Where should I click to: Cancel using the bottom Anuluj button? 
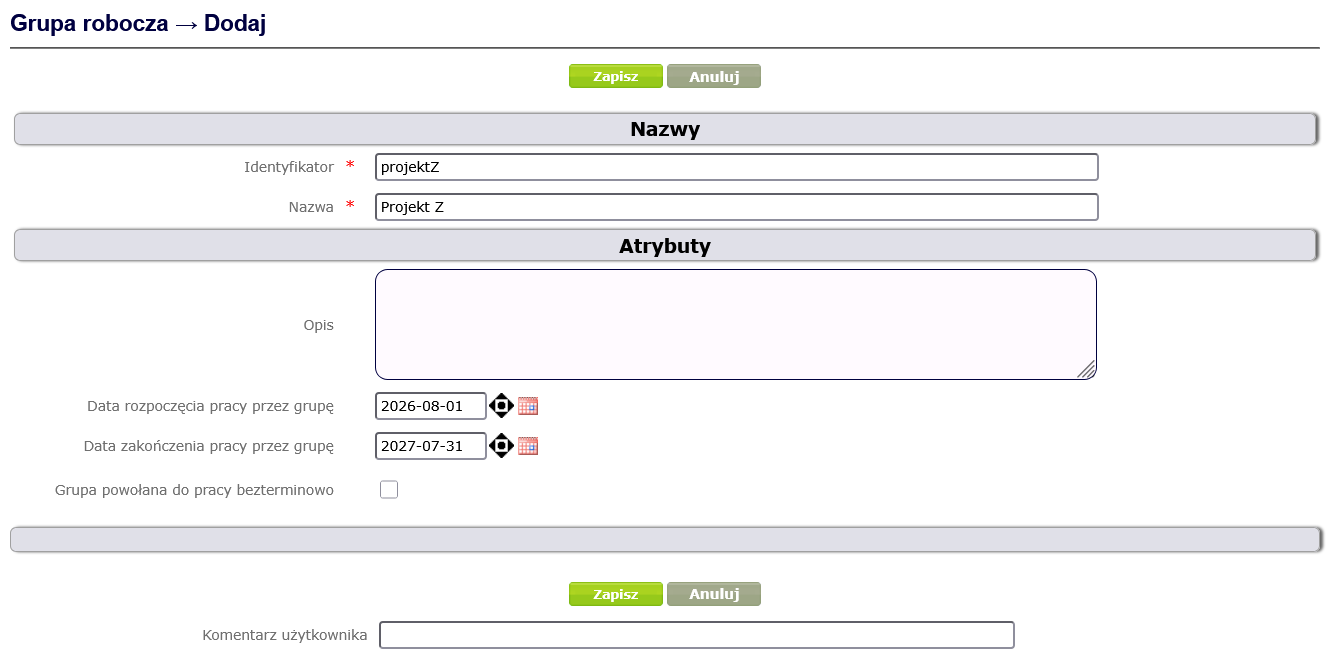coord(714,594)
